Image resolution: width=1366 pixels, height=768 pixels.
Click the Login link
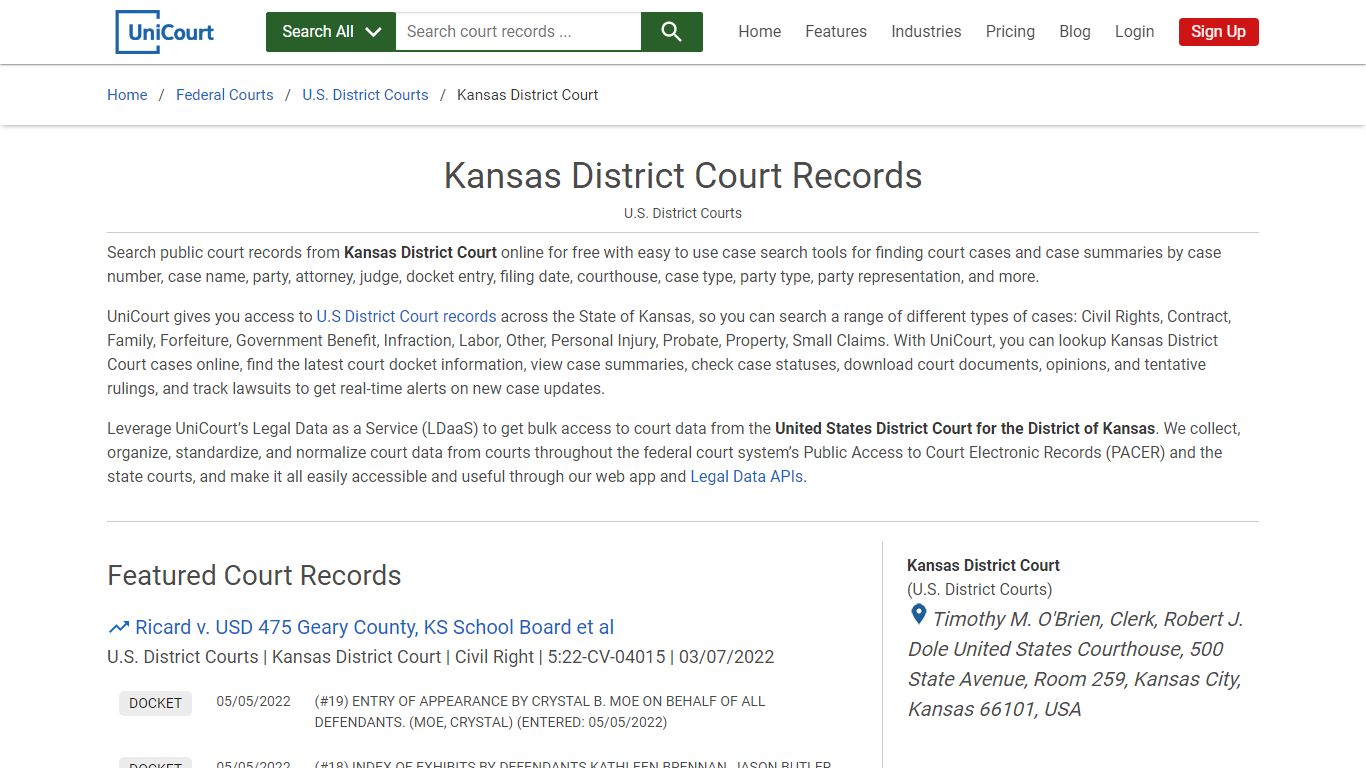(x=1134, y=32)
